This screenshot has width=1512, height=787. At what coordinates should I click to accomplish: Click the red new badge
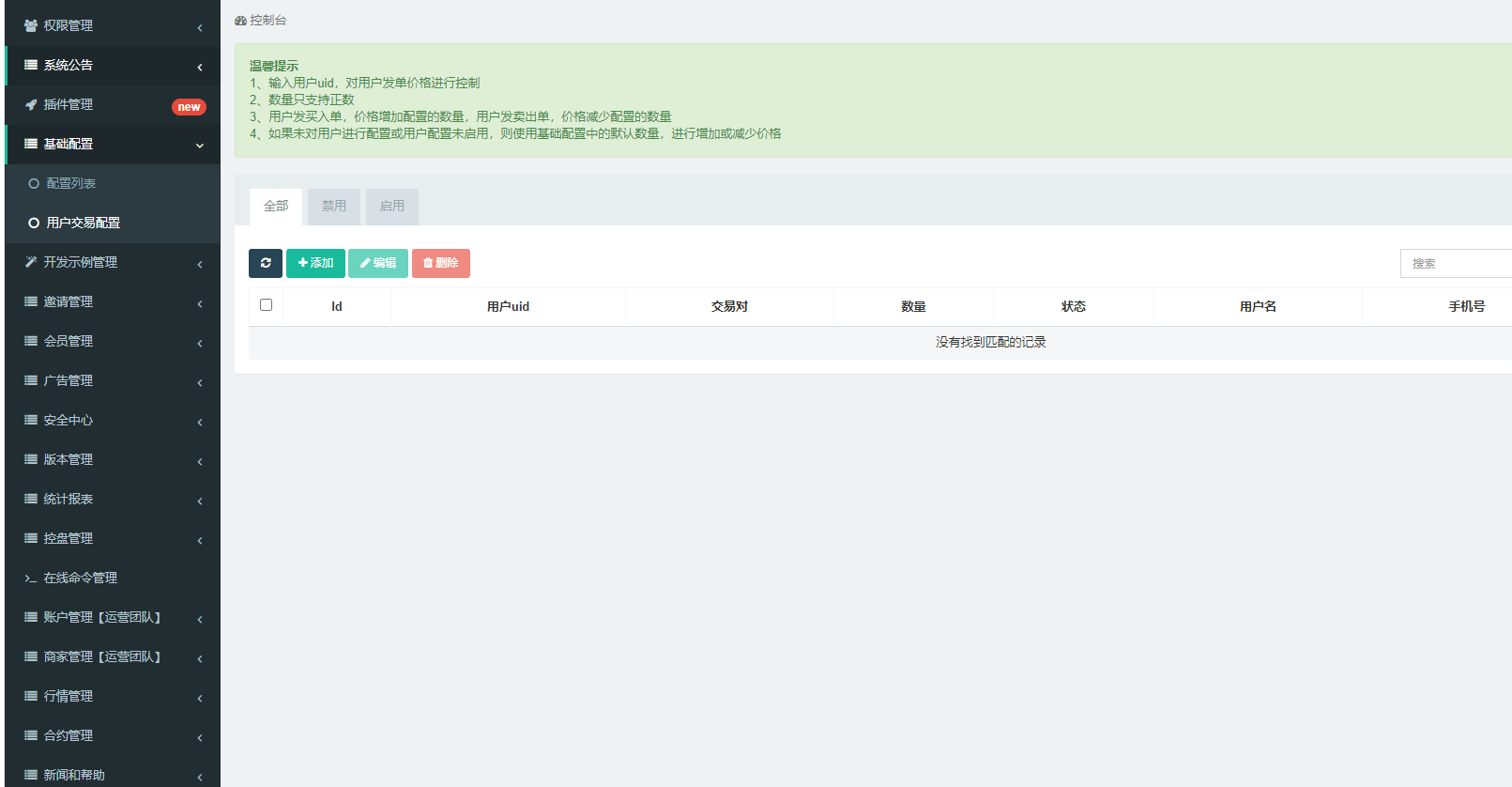(189, 107)
